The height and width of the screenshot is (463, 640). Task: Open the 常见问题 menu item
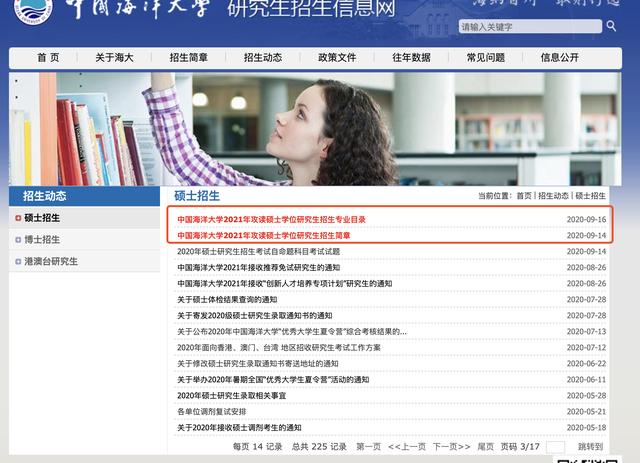[486, 58]
